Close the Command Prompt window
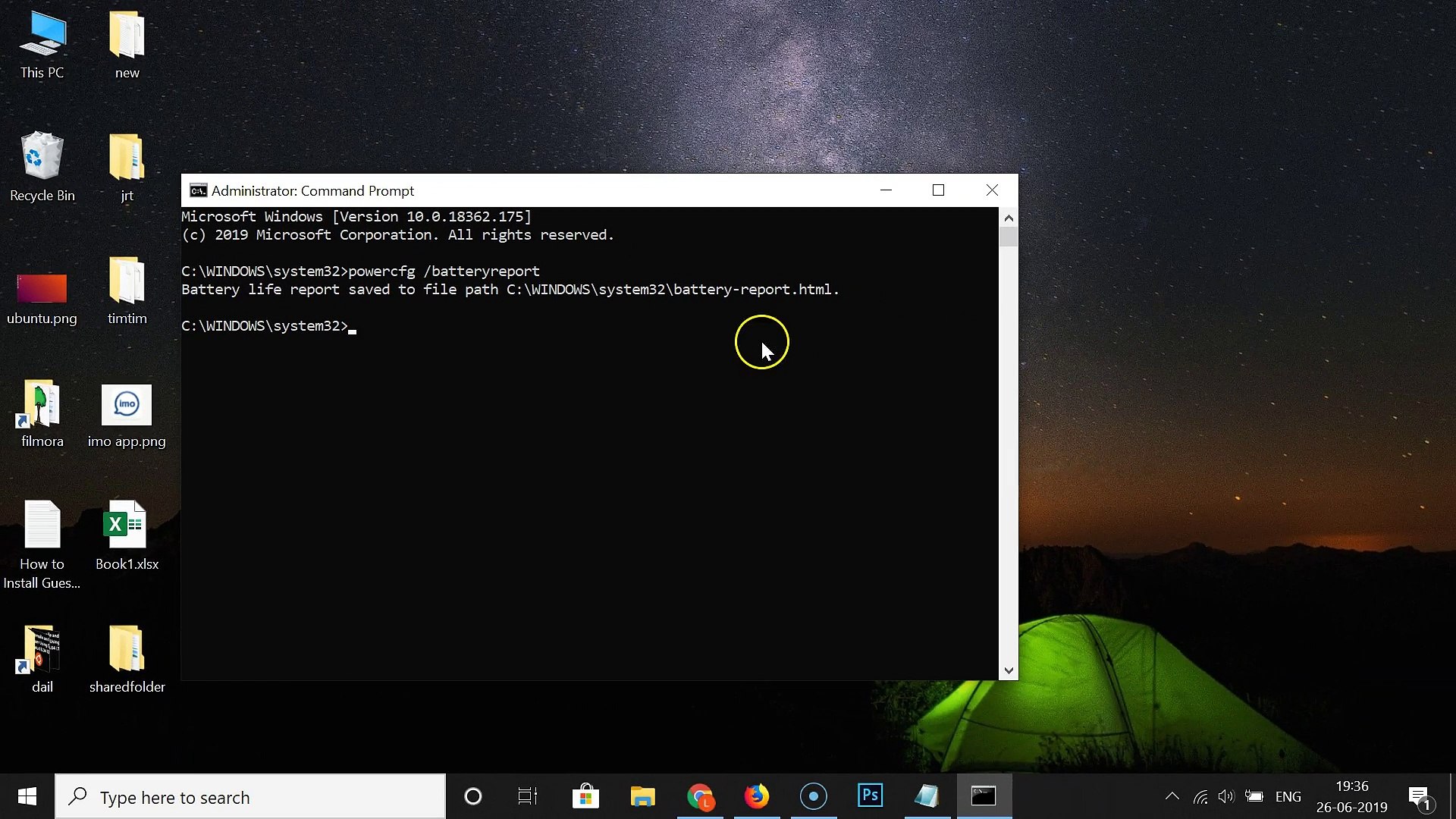Image resolution: width=1456 pixels, height=819 pixels. pos(992,190)
